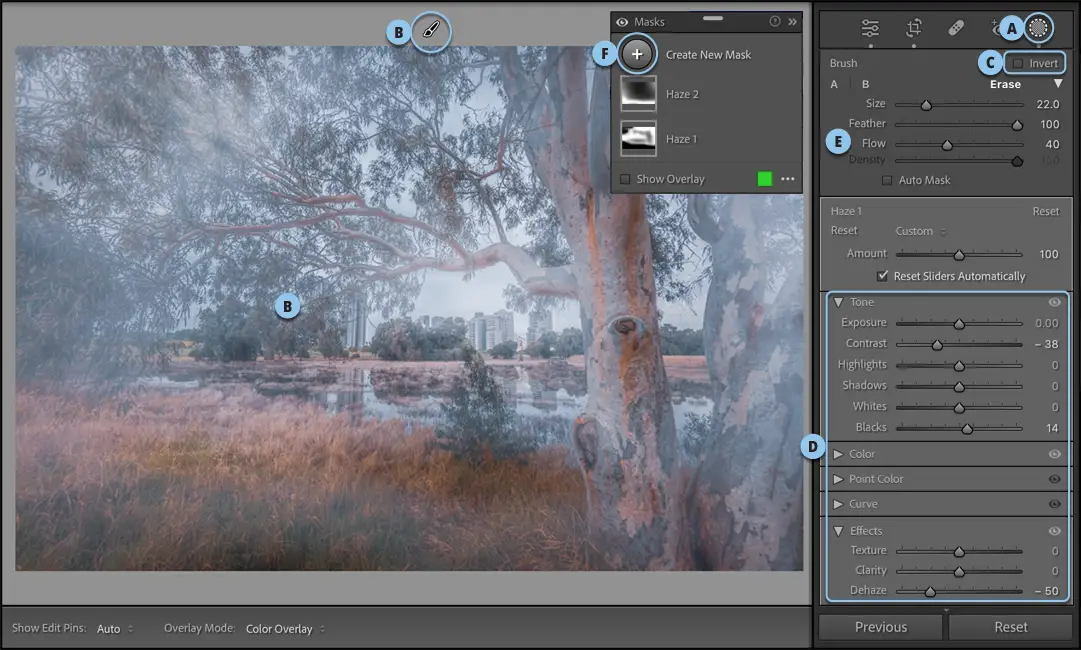Toggle Curve section visibility eye
The height and width of the screenshot is (650, 1081).
click(x=1054, y=504)
